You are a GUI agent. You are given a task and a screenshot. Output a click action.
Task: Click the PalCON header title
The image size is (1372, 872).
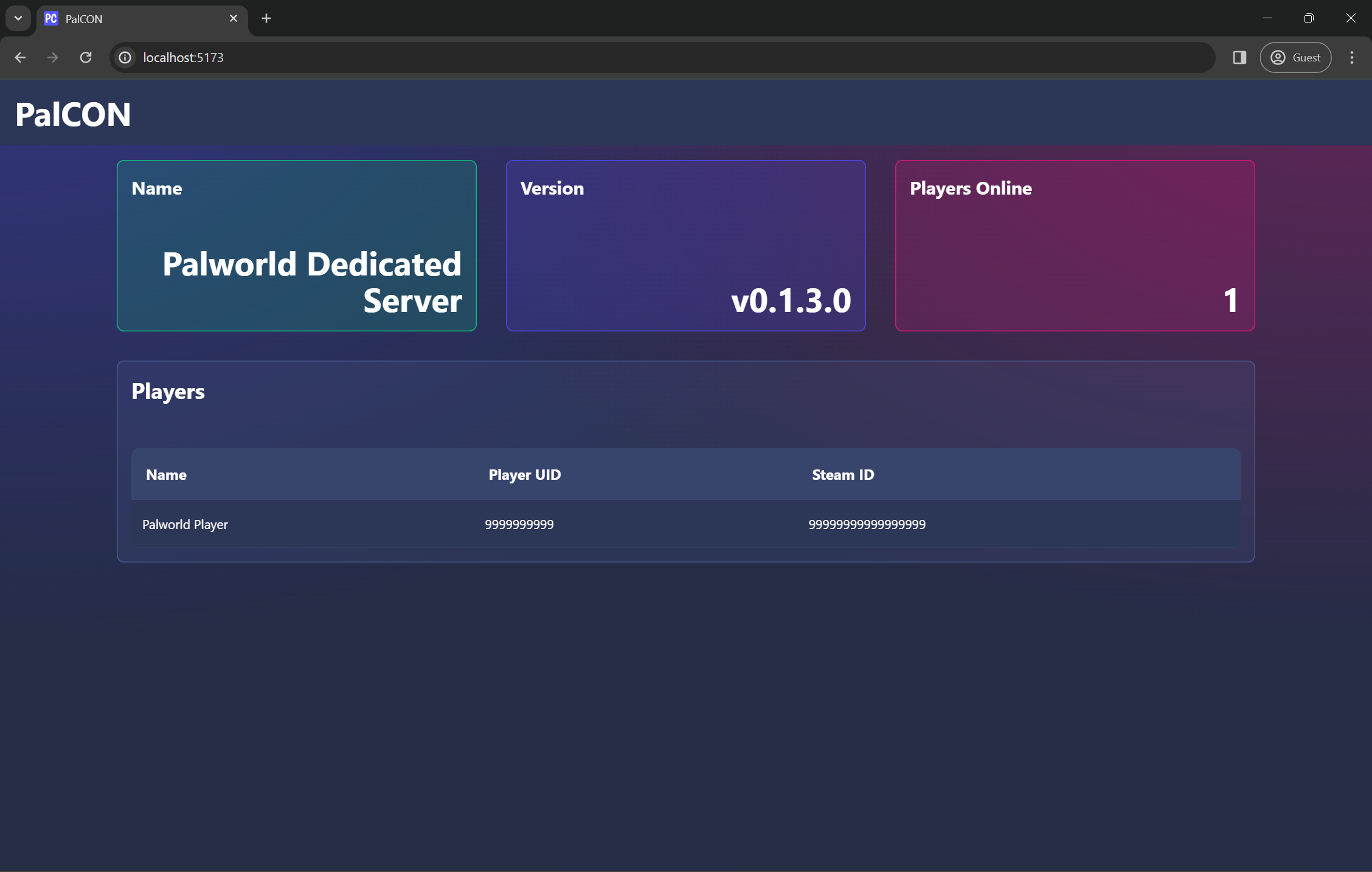click(x=73, y=114)
